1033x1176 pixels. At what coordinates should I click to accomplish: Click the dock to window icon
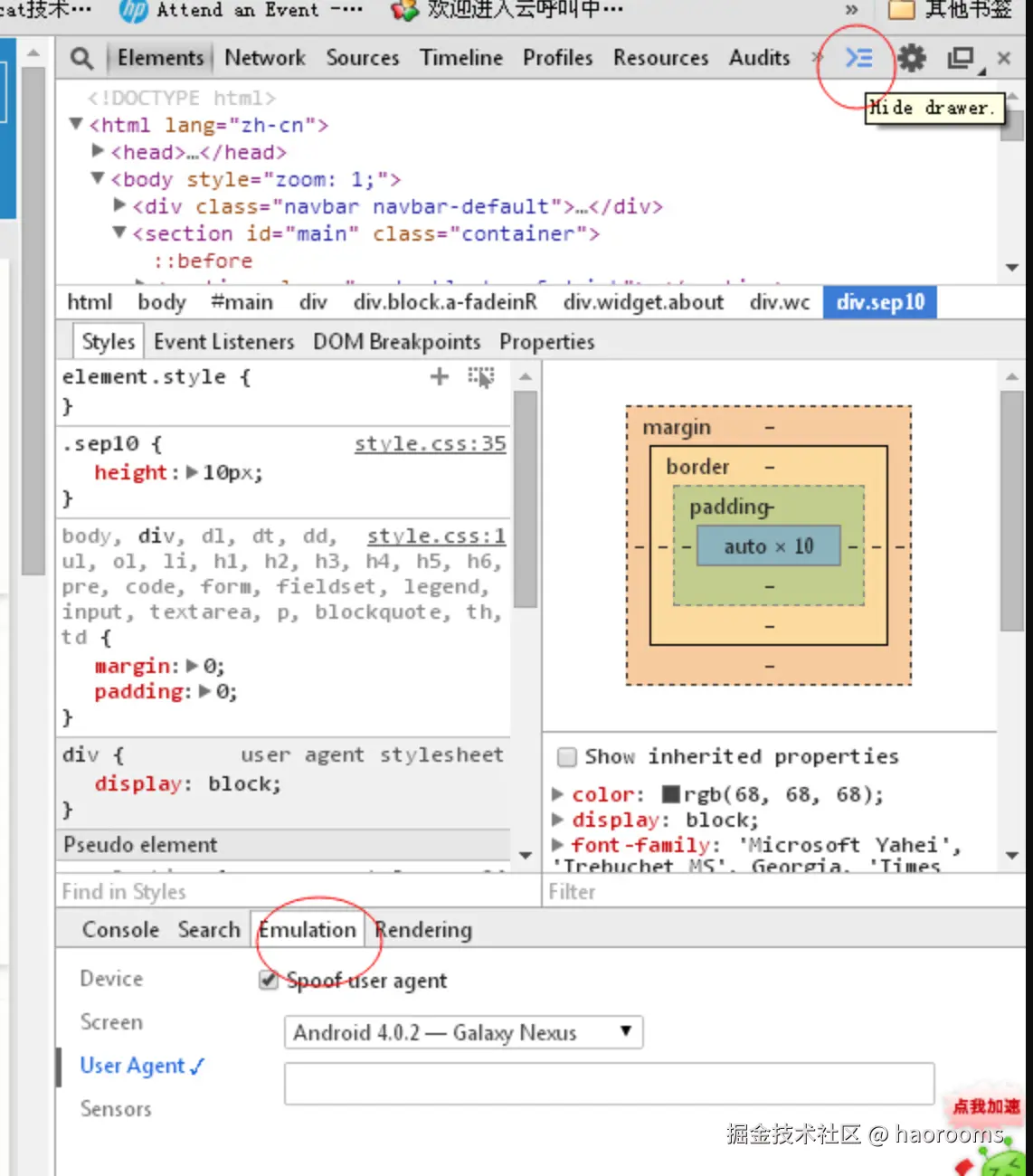(962, 59)
